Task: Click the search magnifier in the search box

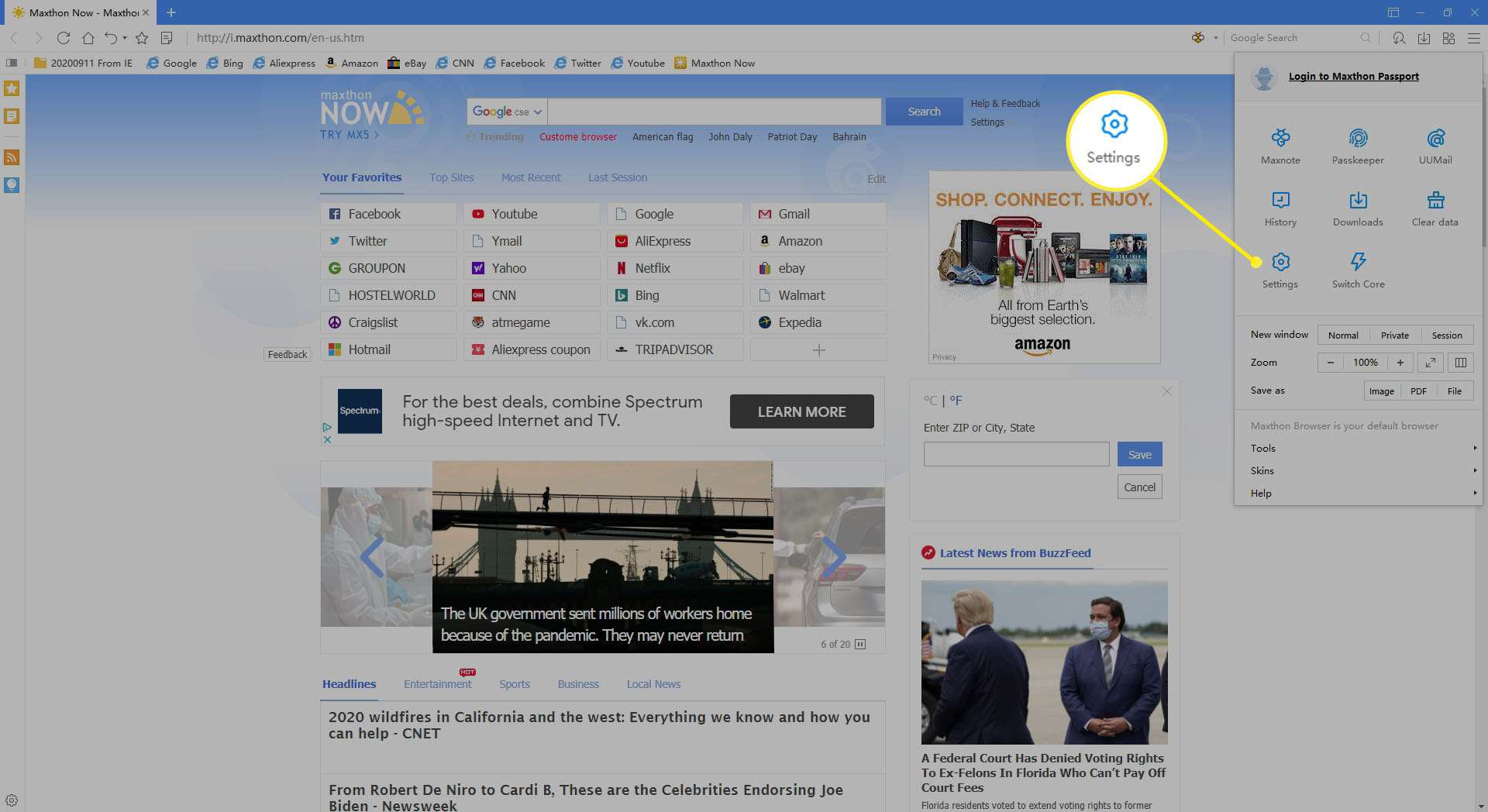Action: 1366,37
